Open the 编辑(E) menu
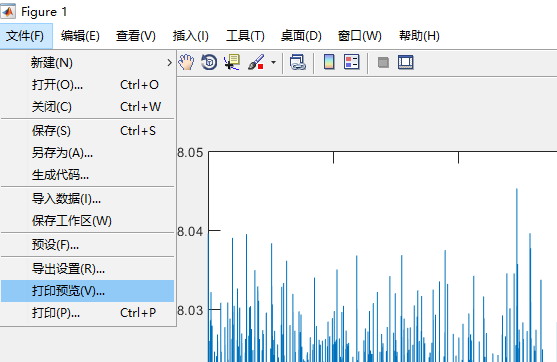This screenshot has height=362, width=557. pos(80,36)
